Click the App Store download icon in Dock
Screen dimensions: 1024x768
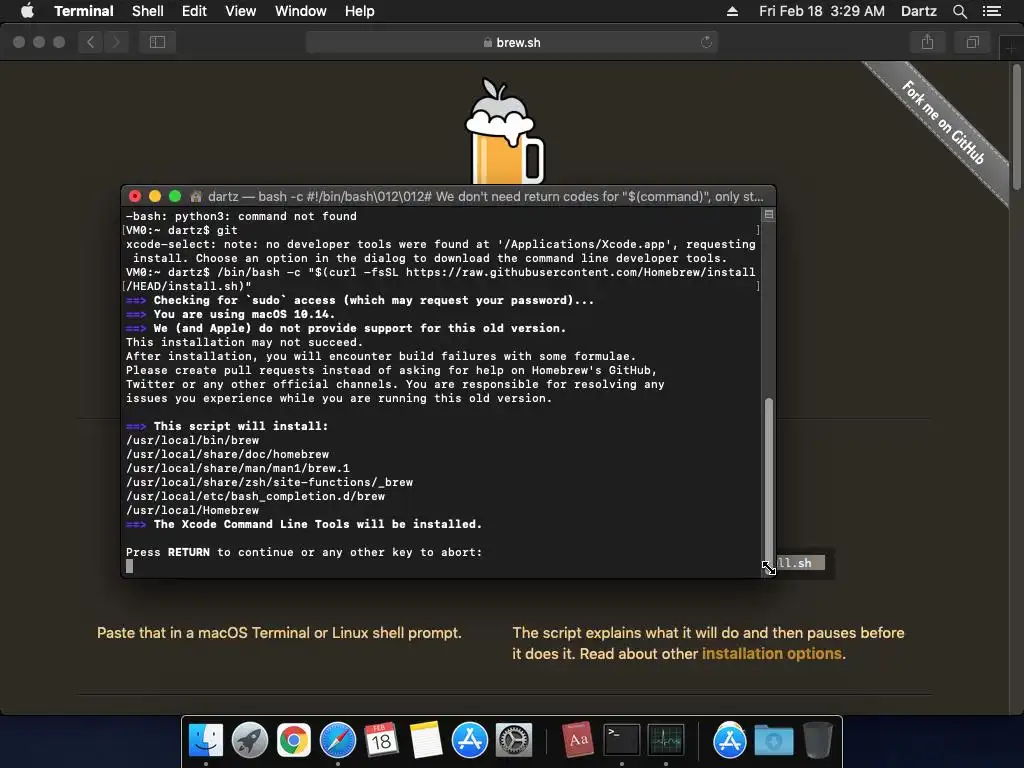coord(729,741)
